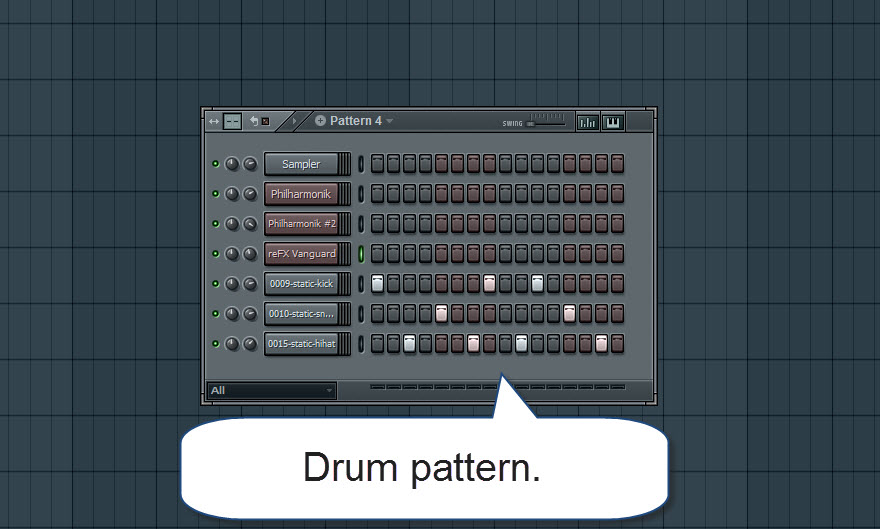Screen dimensions: 880x529
Task: Click the double-arrow icon left of the header
Action: click(x=214, y=121)
